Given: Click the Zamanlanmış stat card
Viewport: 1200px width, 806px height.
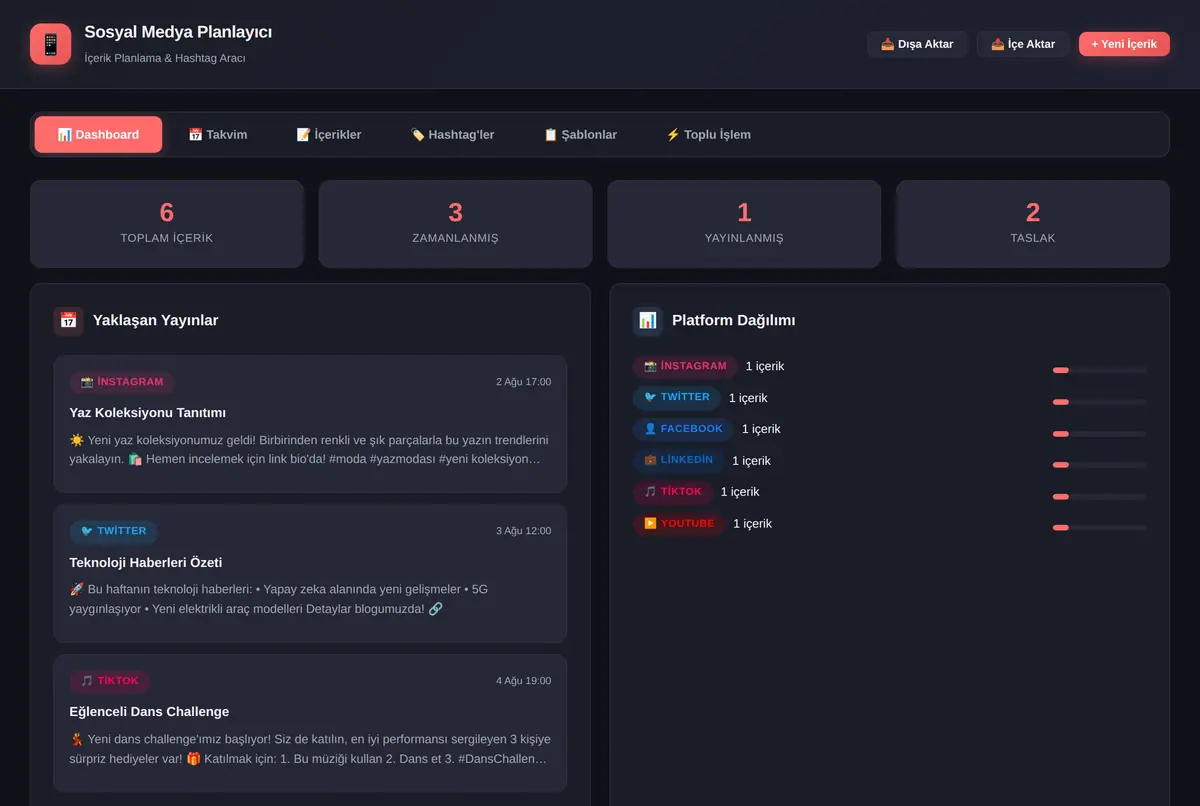Looking at the screenshot, I should pos(455,224).
